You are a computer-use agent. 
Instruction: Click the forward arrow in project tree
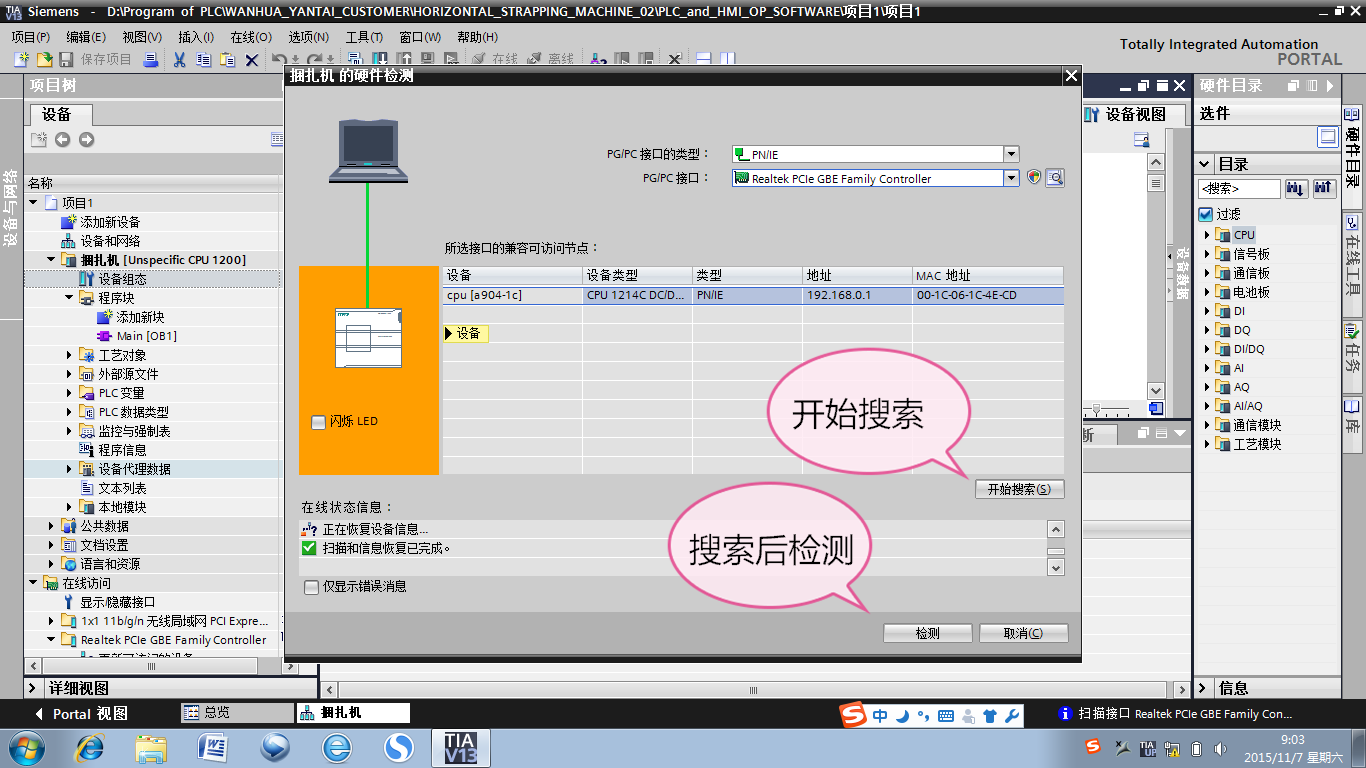point(86,139)
